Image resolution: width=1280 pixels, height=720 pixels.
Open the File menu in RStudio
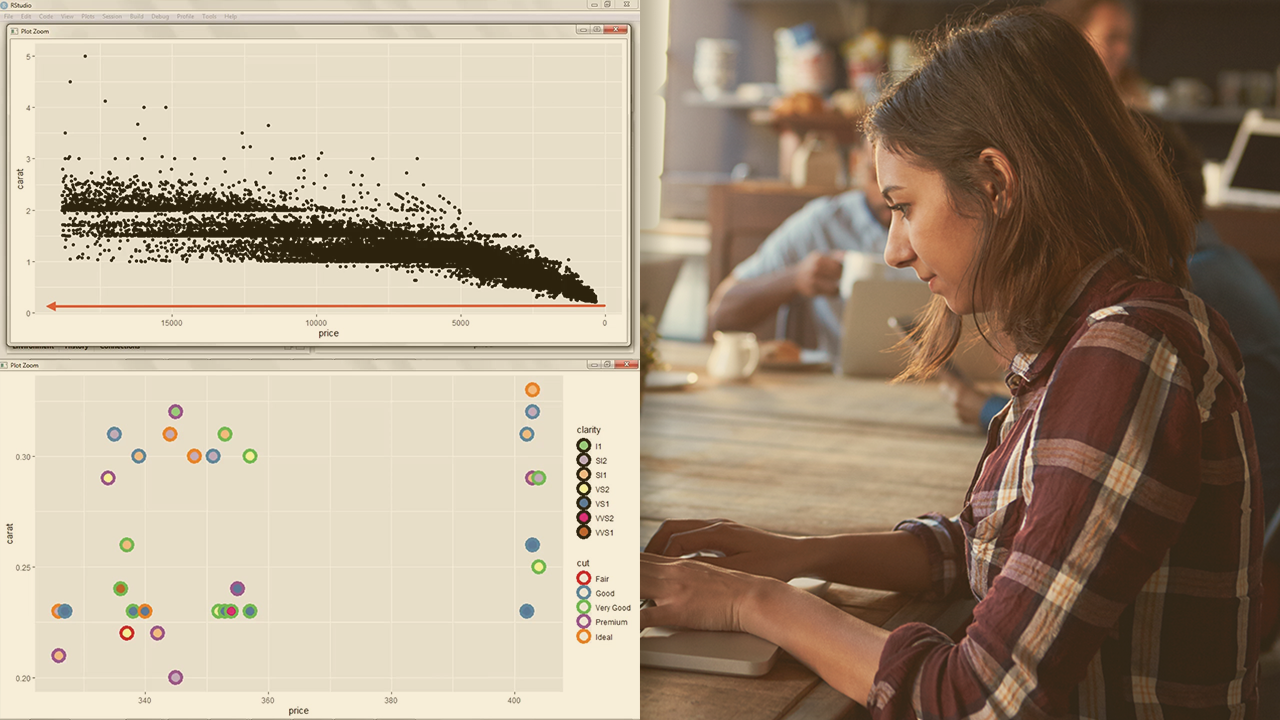pyautogui.click(x=9, y=17)
